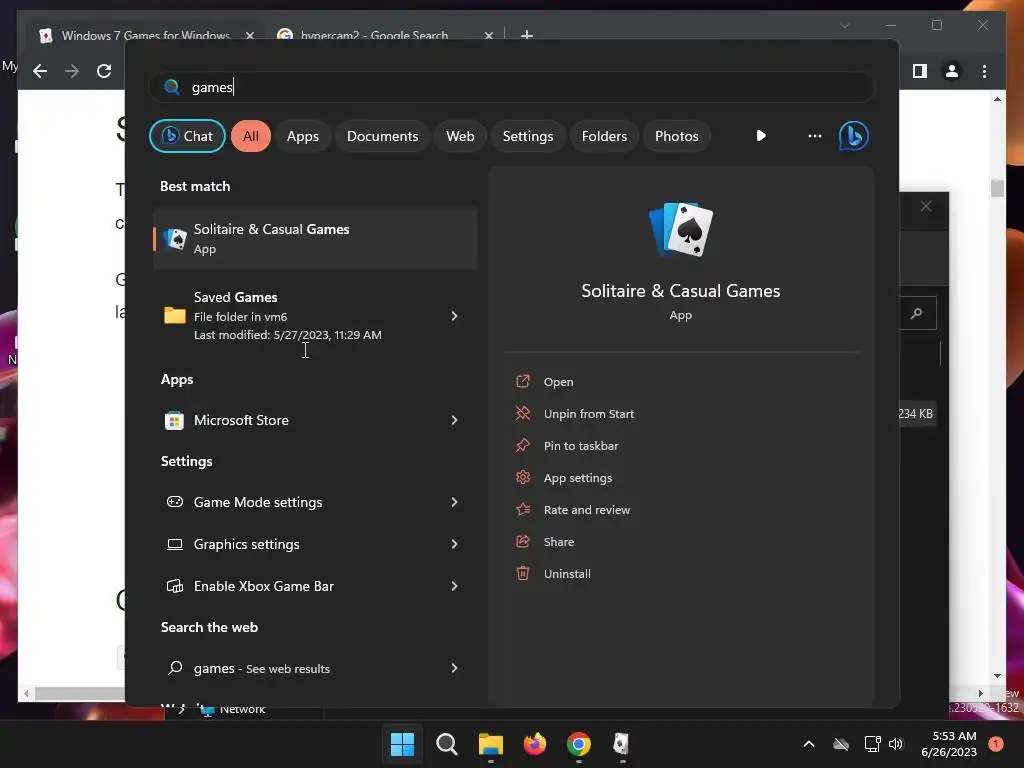Screen dimensions: 1024x768
Task: Open 'games - See web results'
Action: tap(296, 668)
